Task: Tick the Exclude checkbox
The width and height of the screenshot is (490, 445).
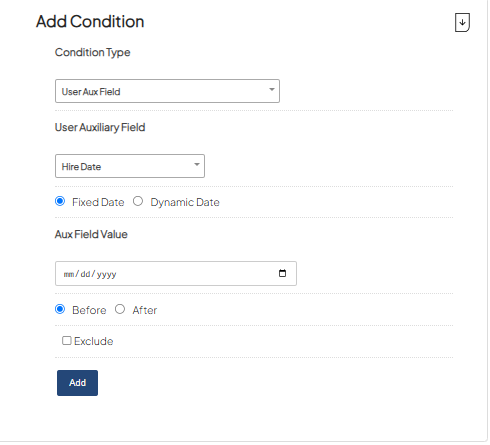Action: (67, 341)
